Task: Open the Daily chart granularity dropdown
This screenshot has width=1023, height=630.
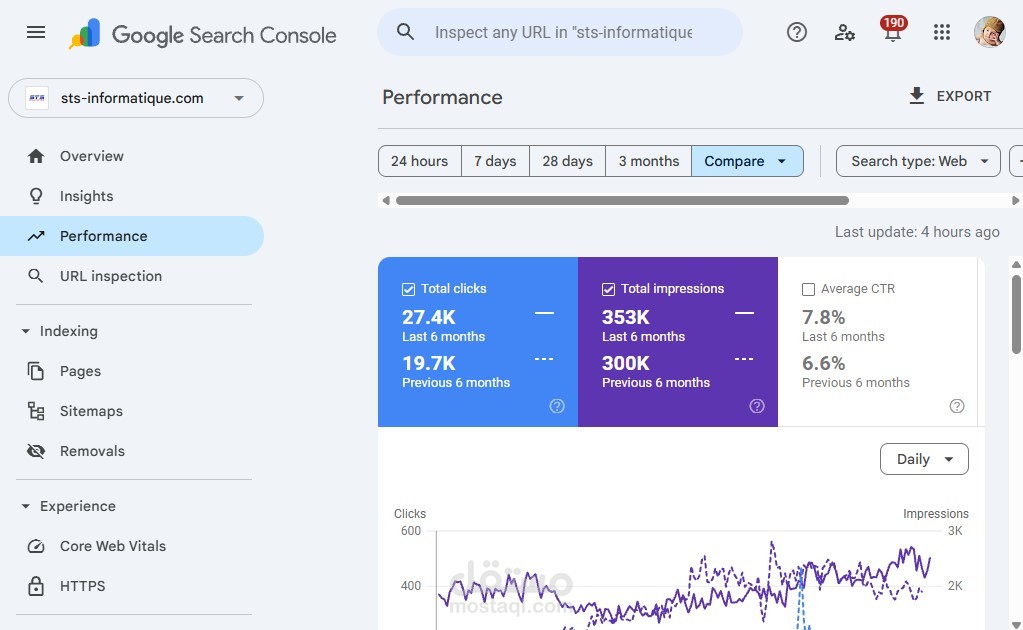Action: [x=924, y=459]
